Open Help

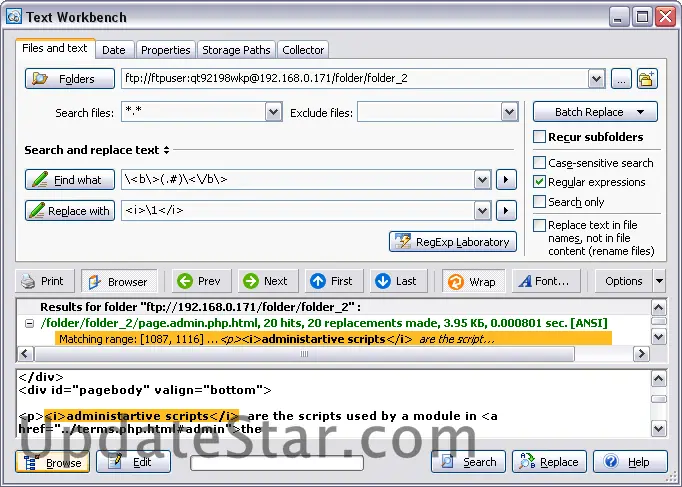click(630, 462)
